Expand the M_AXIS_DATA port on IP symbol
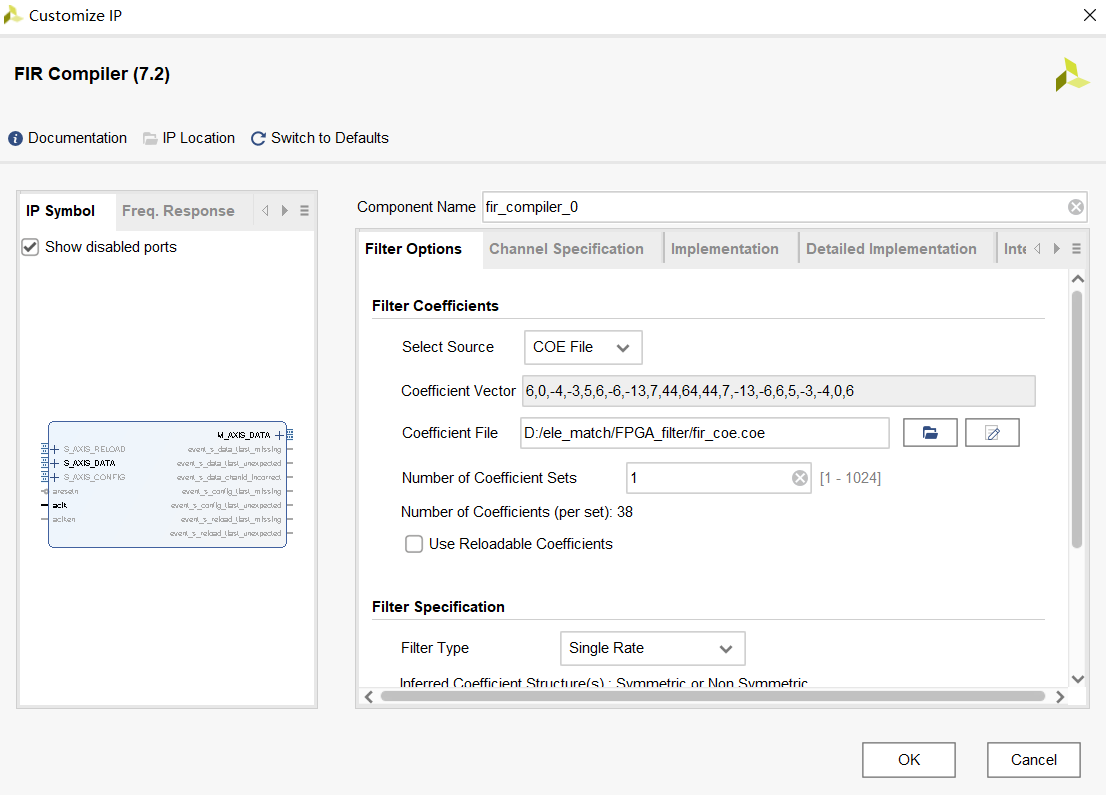Image resolution: width=1106 pixels, height=795 pixels. 280,435
